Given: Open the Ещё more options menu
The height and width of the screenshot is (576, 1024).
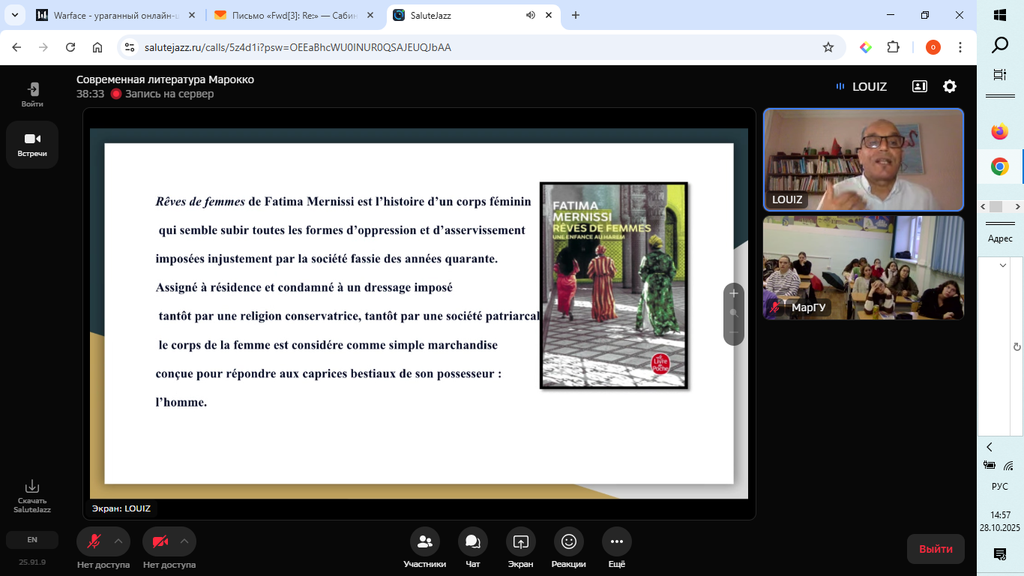Looking at the screenshot, I should click(x=616, y=542).
